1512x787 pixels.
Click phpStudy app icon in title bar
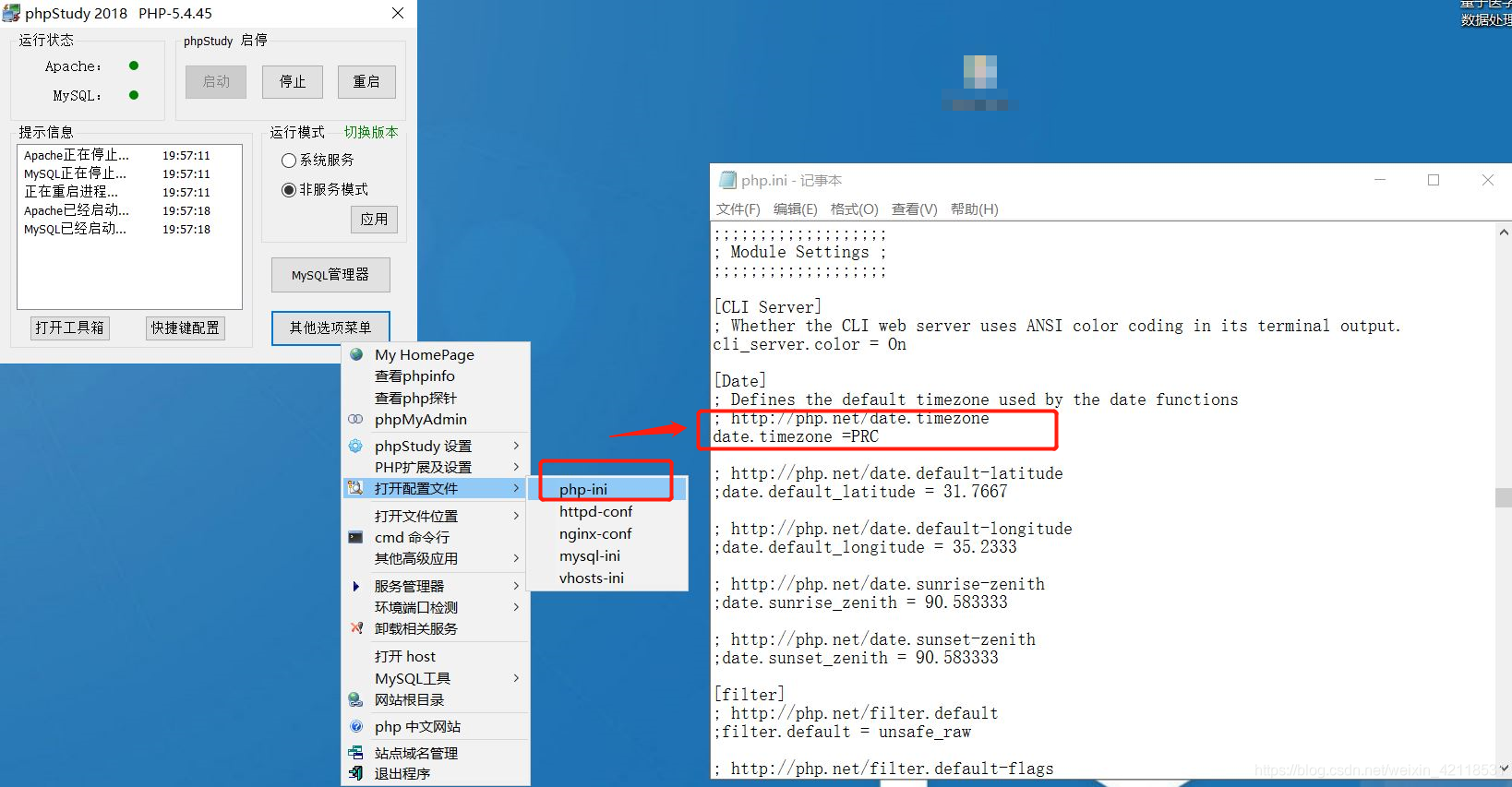[11, 13]
